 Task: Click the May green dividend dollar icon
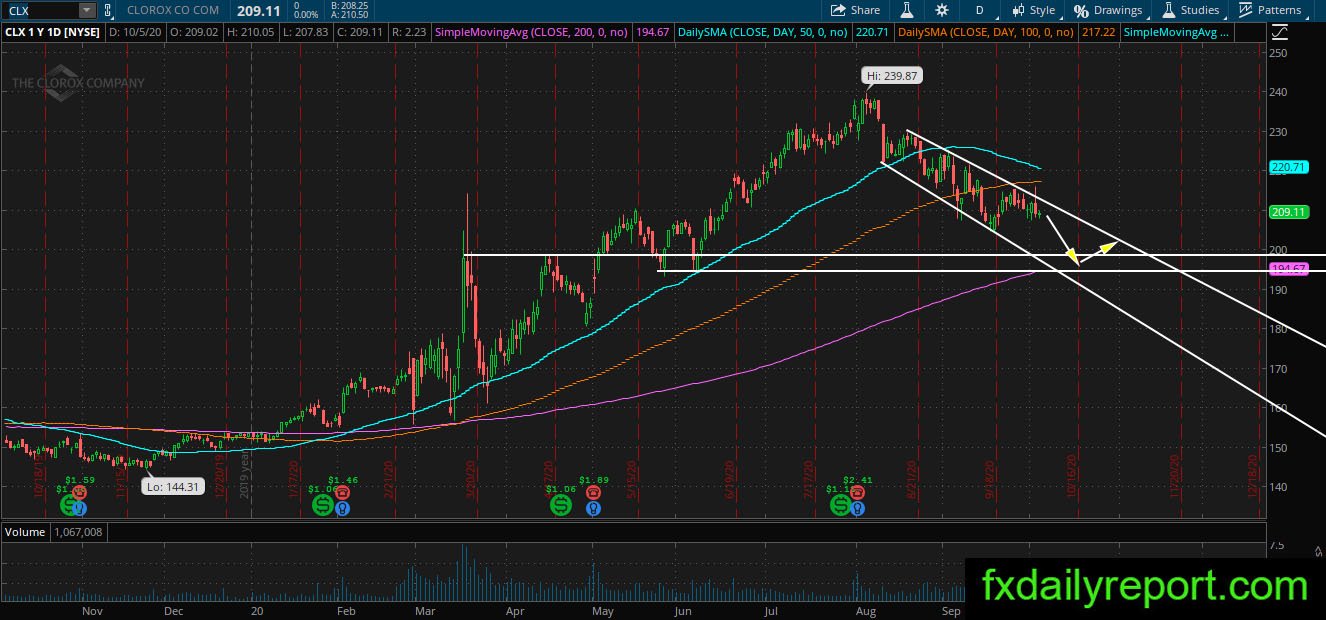pyautogui.click(x=561, y=505)
